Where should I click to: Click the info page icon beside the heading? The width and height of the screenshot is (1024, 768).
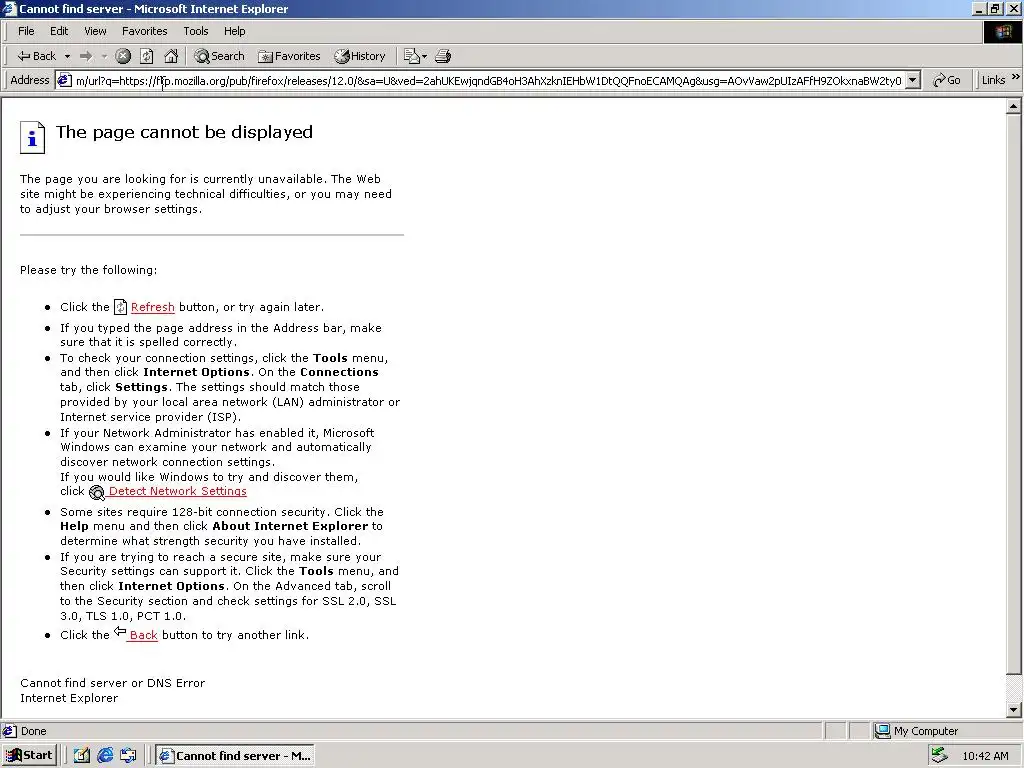tap(32, 137)
